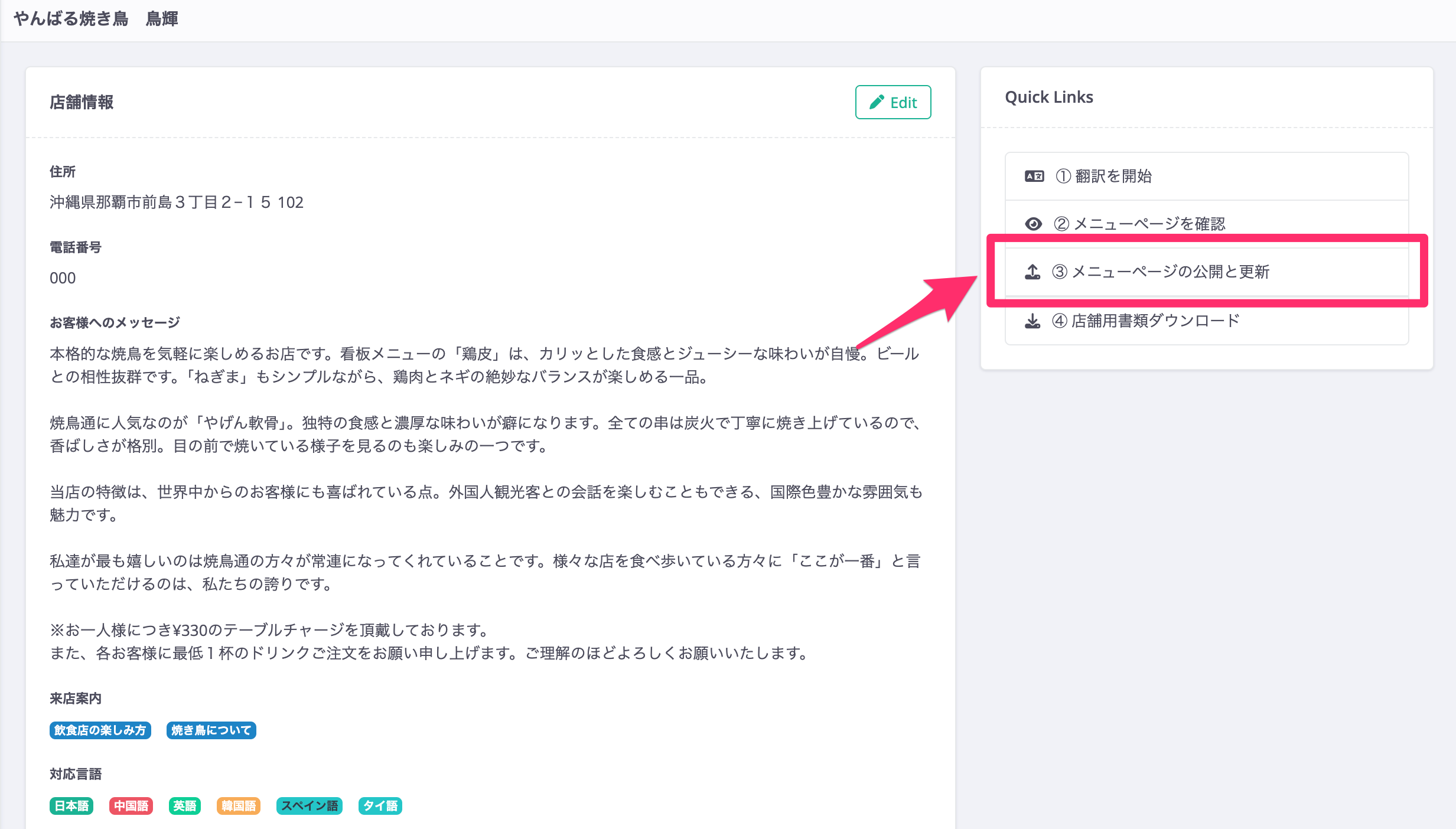Click the pencil icon in the Edit button
This screenshot has width=1456, height=829.
point(877,102)
